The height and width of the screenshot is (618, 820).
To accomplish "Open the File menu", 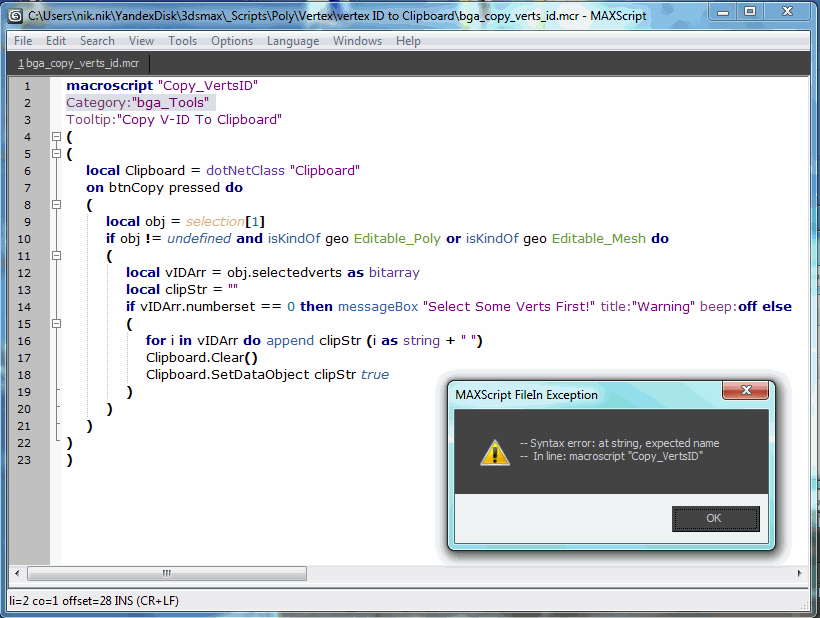I will (22, 41).
